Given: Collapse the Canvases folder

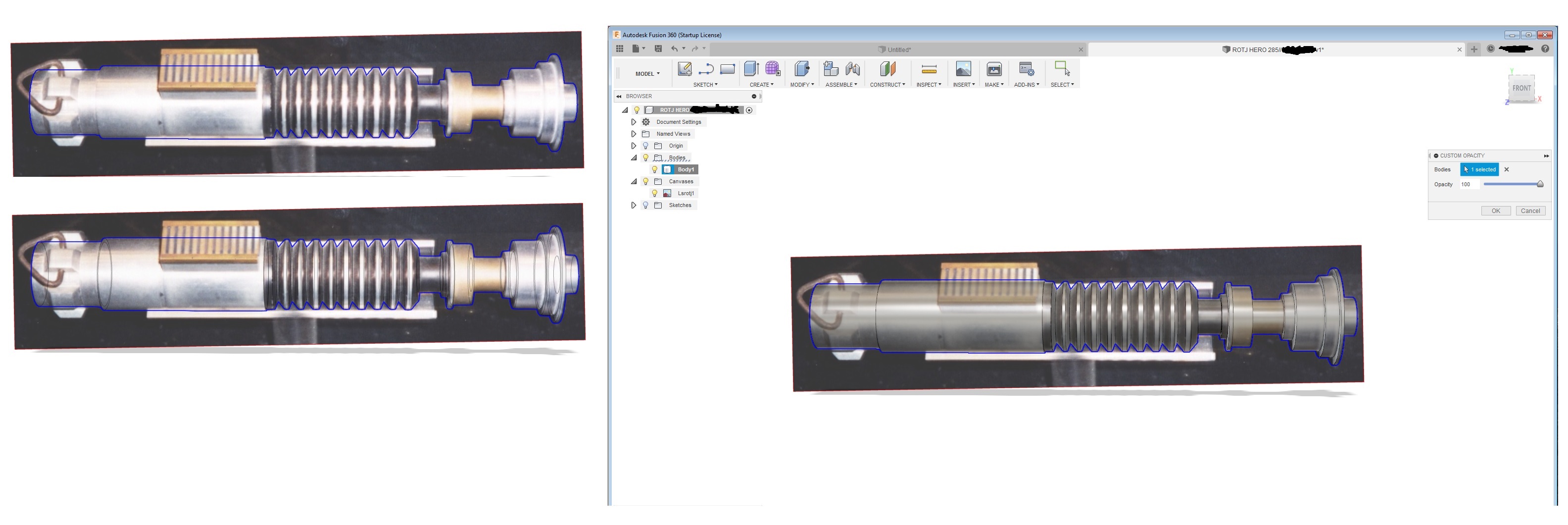Looking at the screenshot, I should click(634, 181).
